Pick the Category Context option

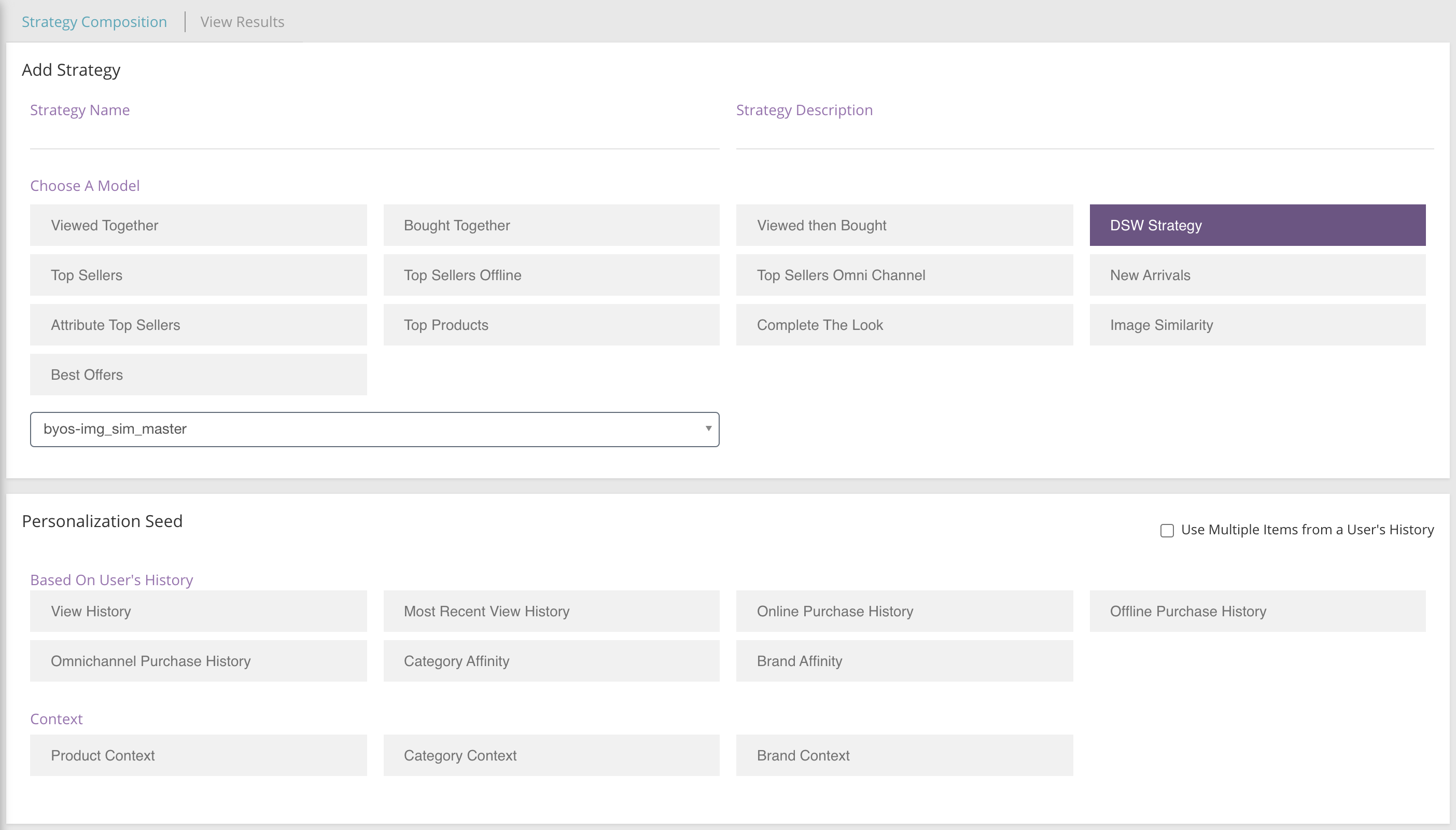551,755
